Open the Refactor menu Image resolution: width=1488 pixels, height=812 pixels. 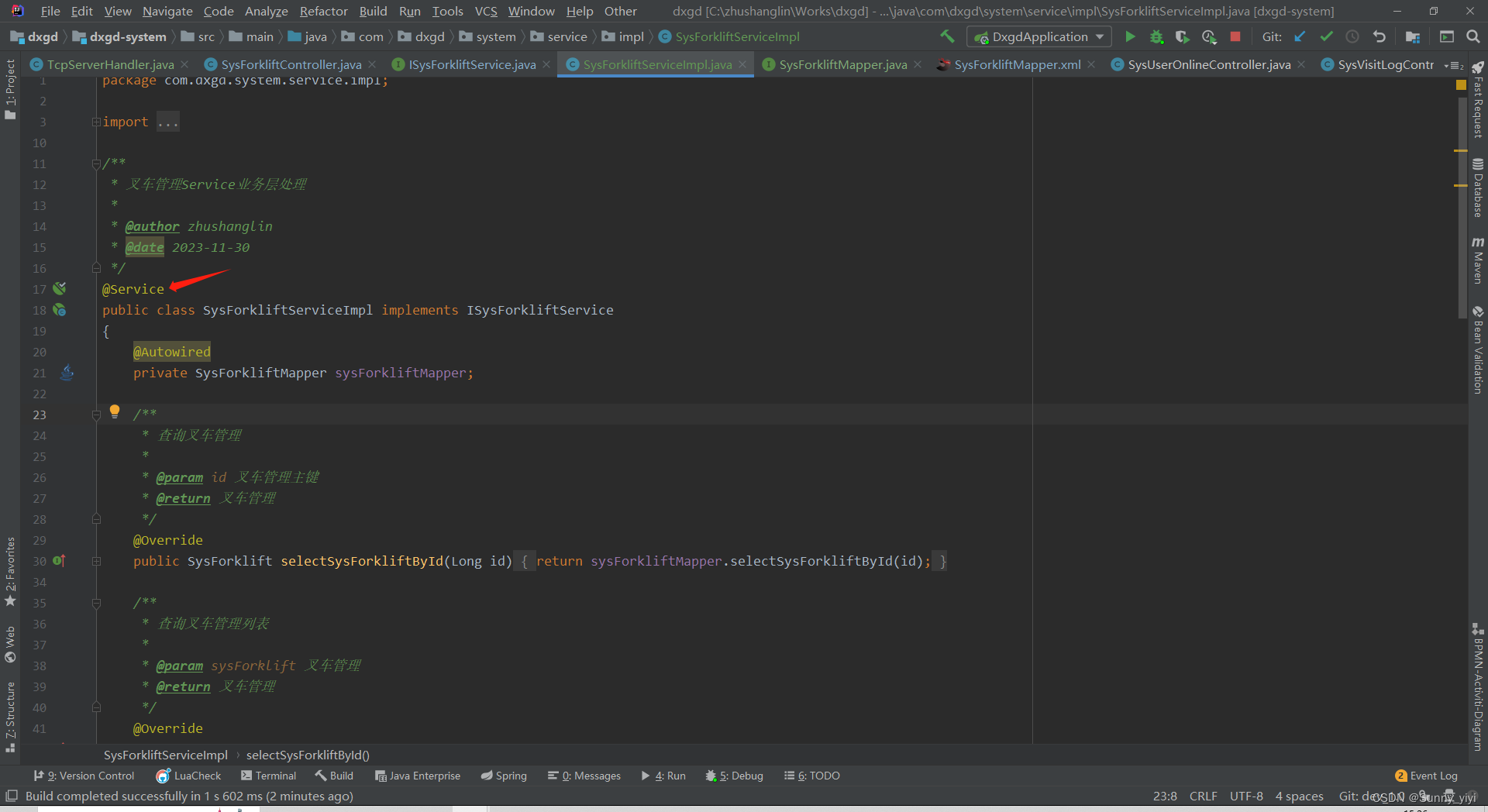pyautogui.click(x=323, y=11)
